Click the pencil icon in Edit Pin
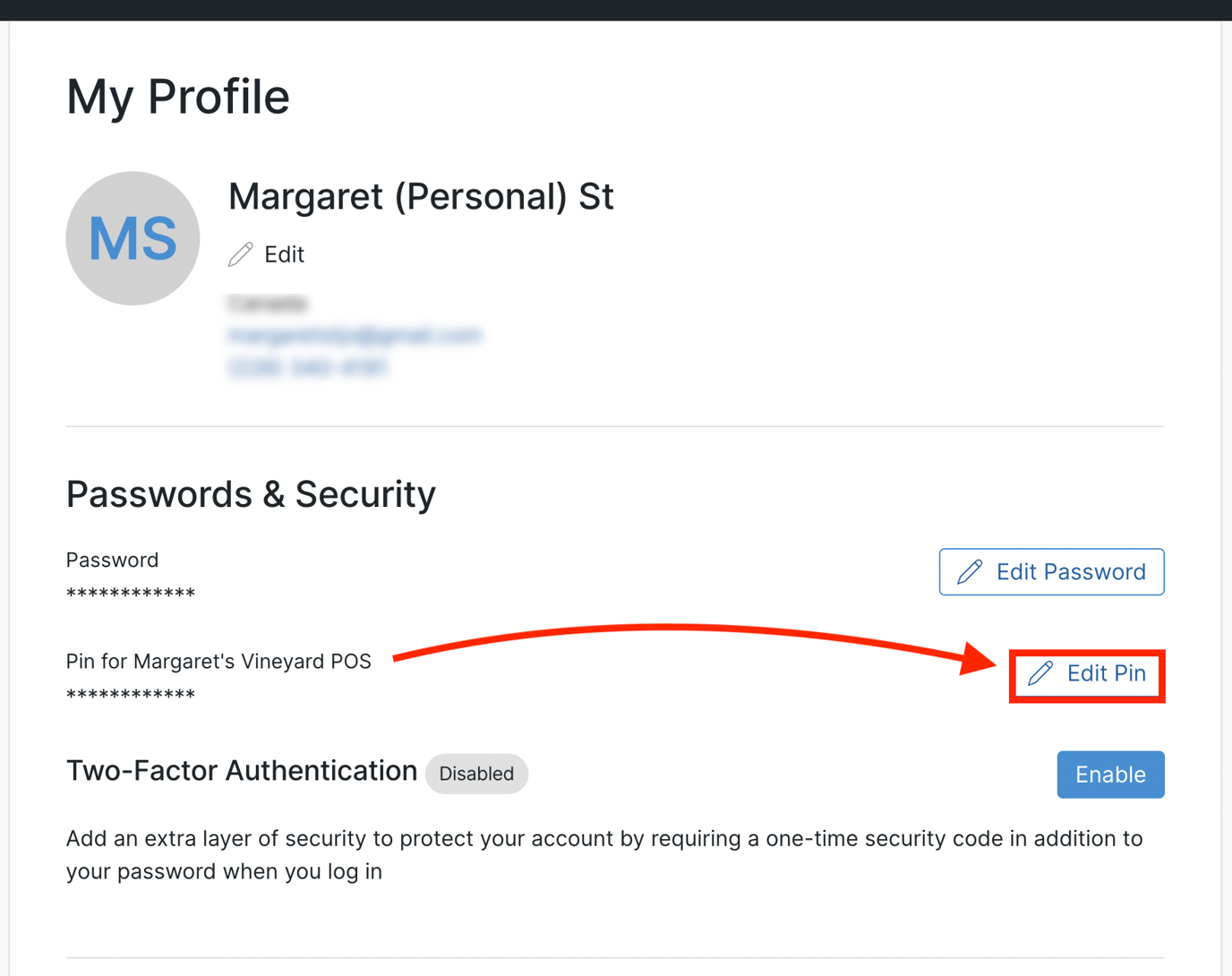 (x=1040, y=673)
